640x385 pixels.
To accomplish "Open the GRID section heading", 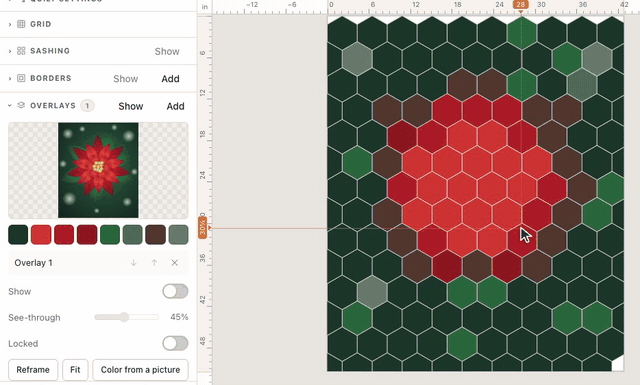I will coord(41,24).
